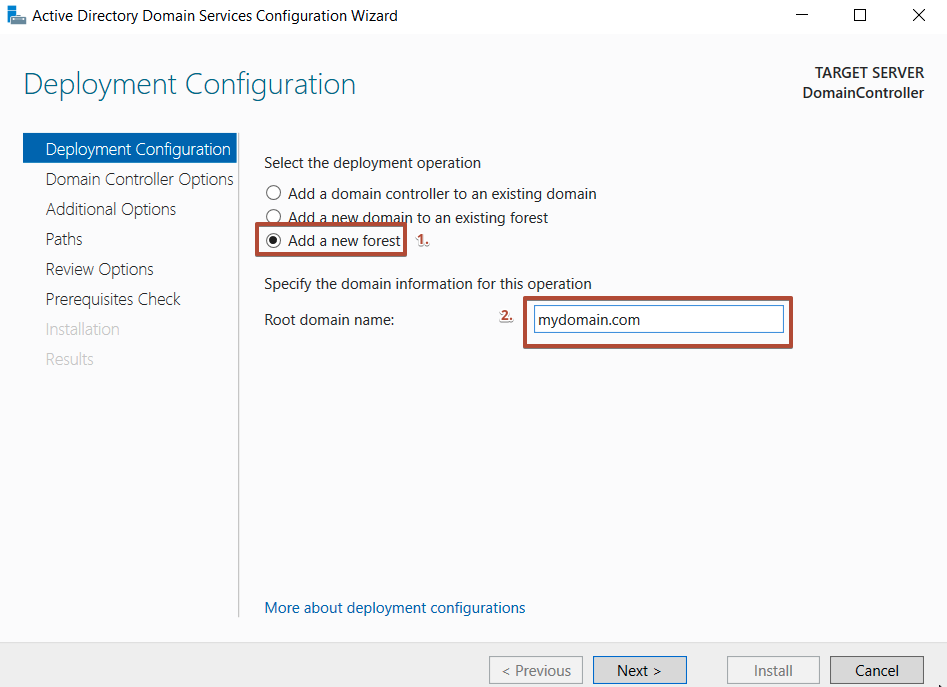947x687 pixels.
Task: Click the wizard's server icon in title bar
Action: coord(17,15)
